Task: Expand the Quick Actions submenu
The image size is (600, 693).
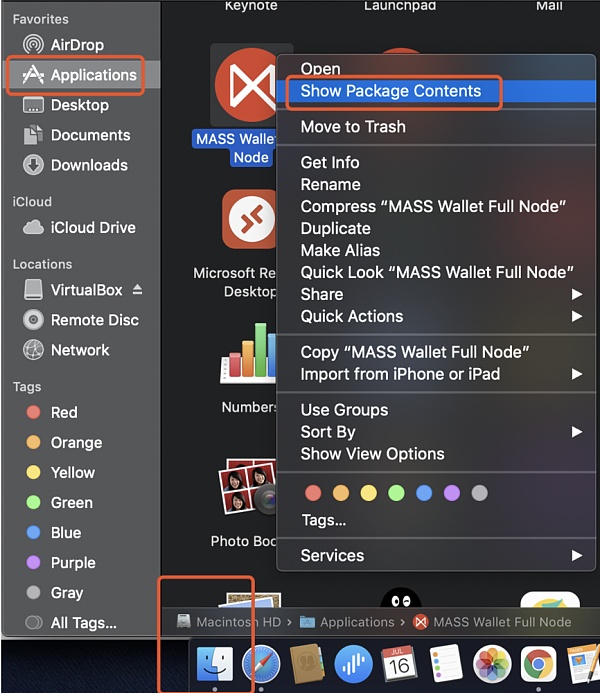Action: (x=576, y=316)
